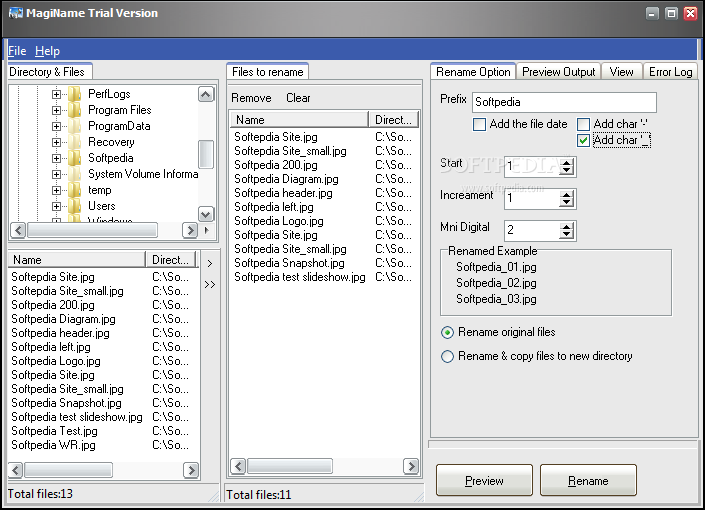Select the PerfLogs folder icon
This screenshot has height=510, width=705.
click(75, 94)
